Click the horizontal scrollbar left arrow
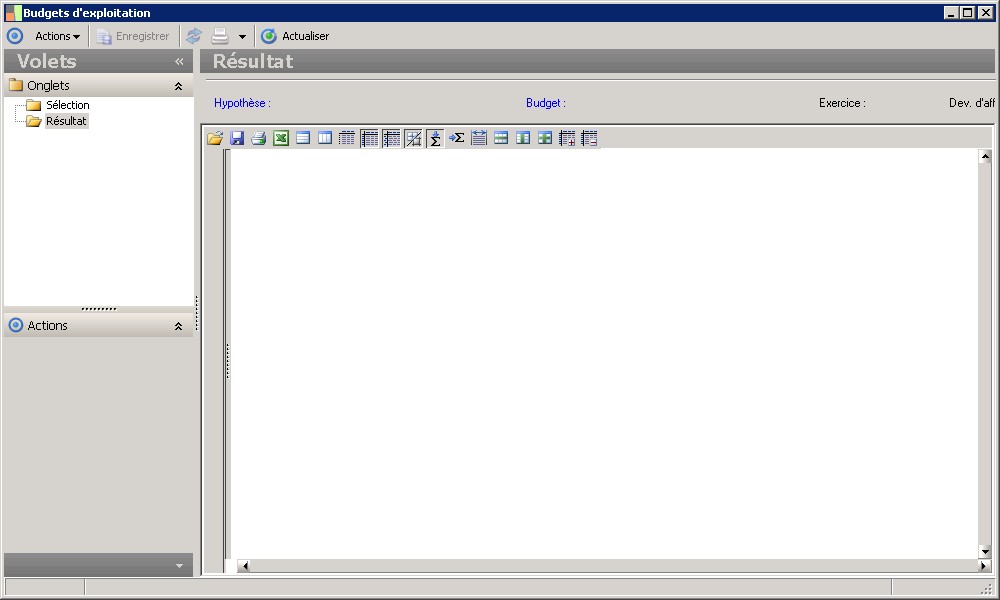Screen dimensions: 1000x600 [x=244, y=566]
